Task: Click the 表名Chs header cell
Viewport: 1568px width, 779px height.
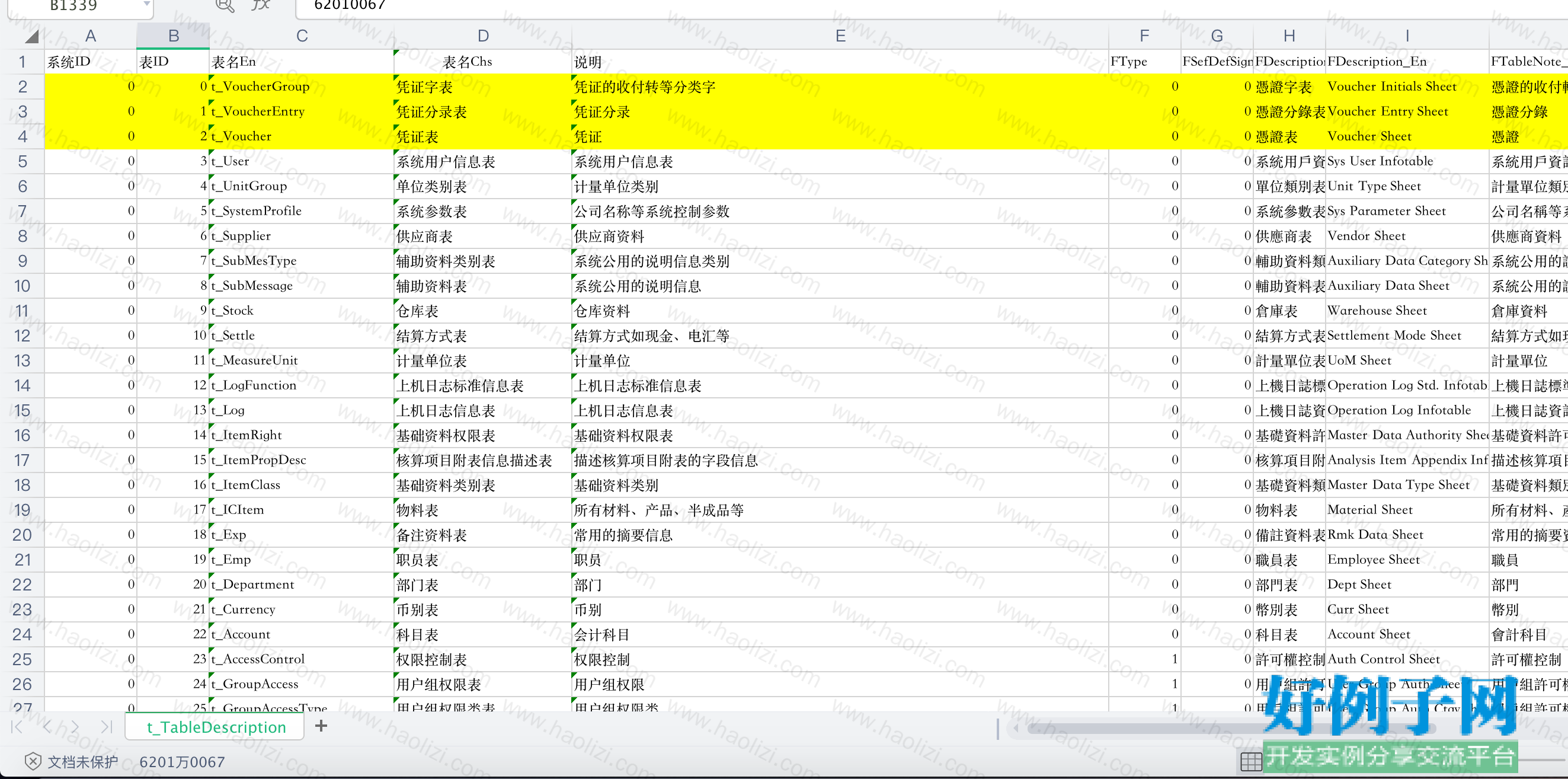Action: (483, 62)
